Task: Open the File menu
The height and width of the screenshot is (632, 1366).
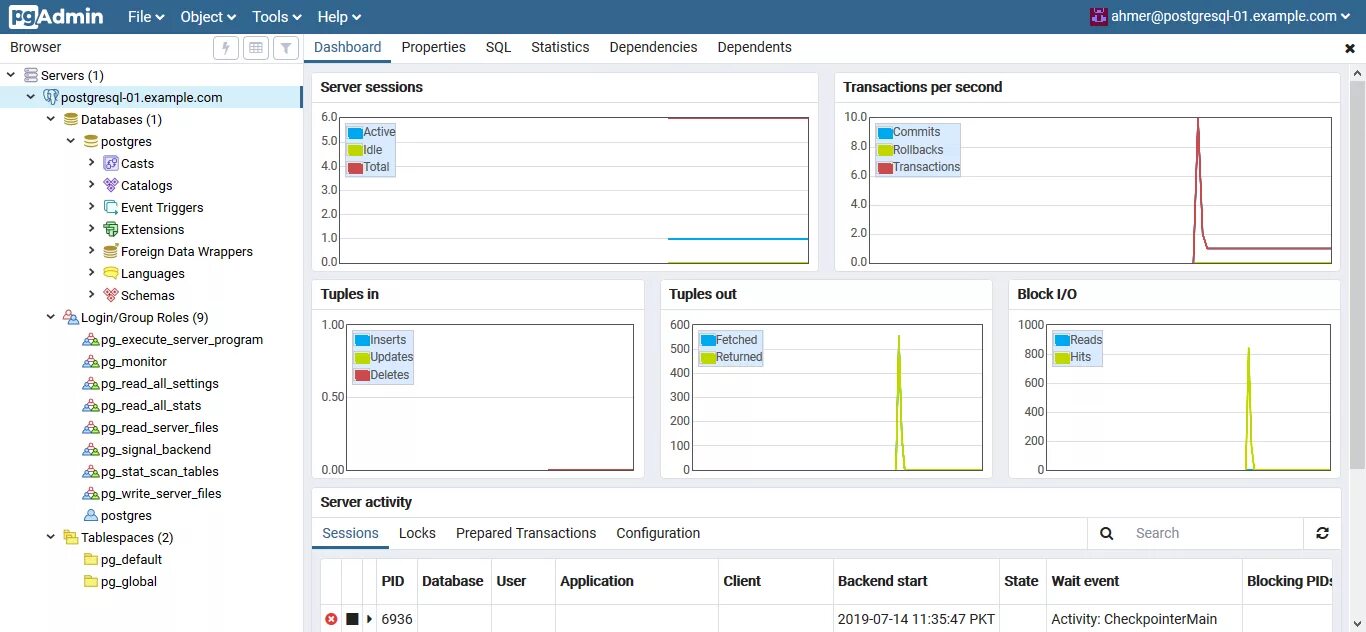Action: tap(145, 16)
